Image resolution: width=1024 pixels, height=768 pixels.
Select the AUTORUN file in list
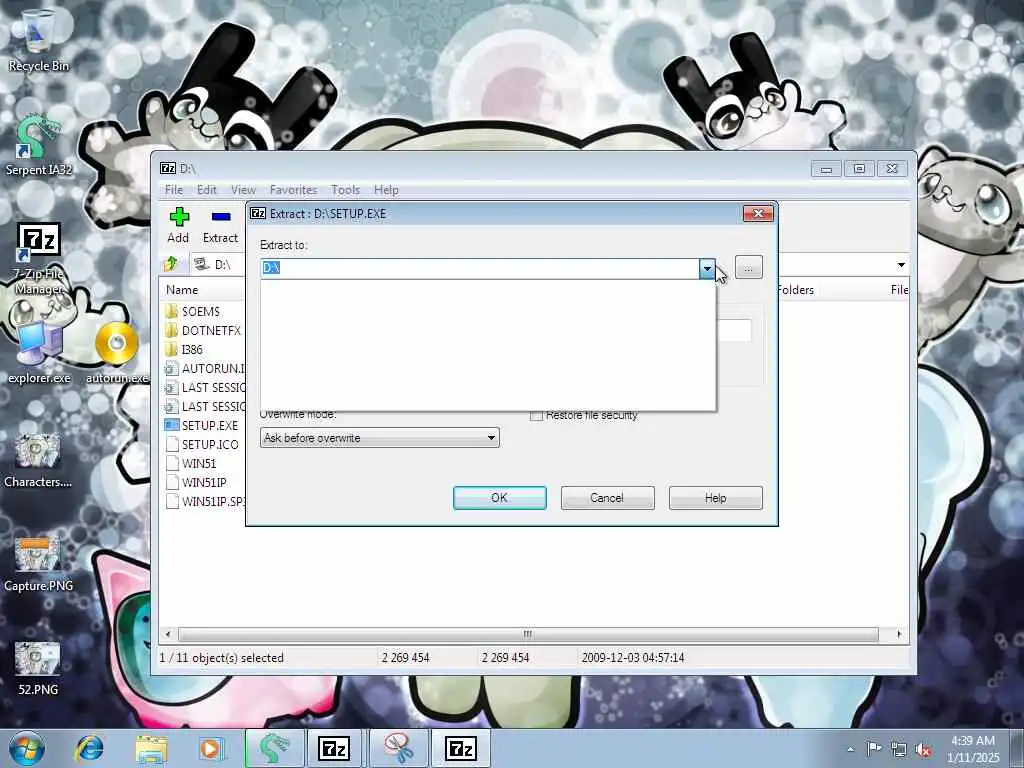point(205,368)
